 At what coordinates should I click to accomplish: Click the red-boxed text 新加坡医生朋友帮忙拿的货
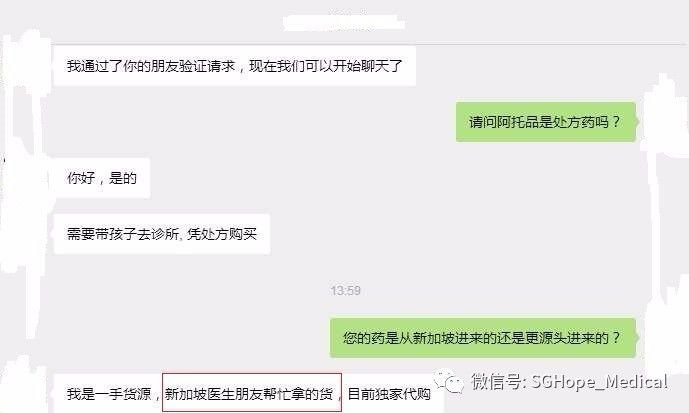point(252,393)
